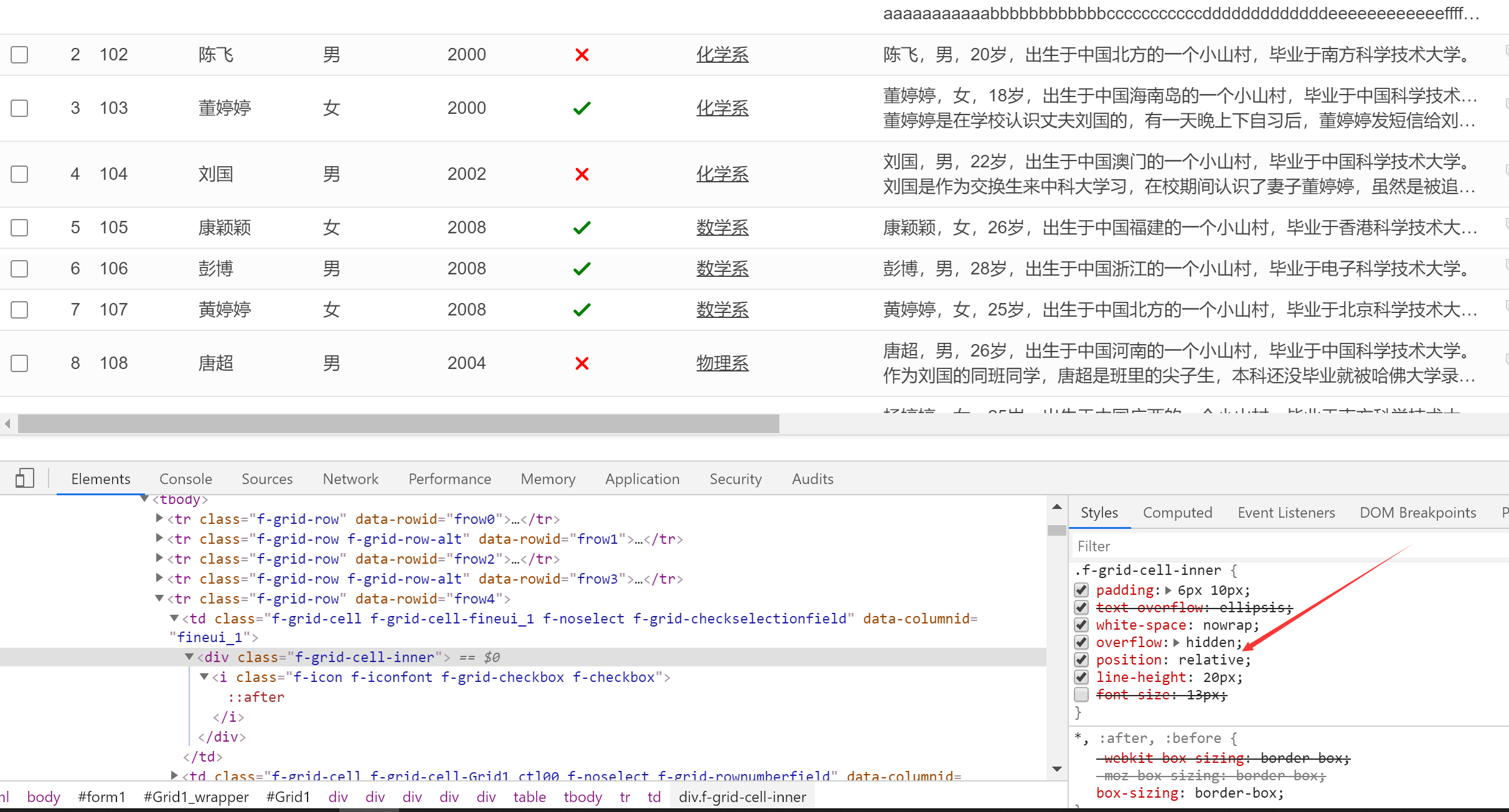Viewport: 1509px width, 812px height.
Task: Check the row checkbox for 唐超
Action: (x=20, y=363)
